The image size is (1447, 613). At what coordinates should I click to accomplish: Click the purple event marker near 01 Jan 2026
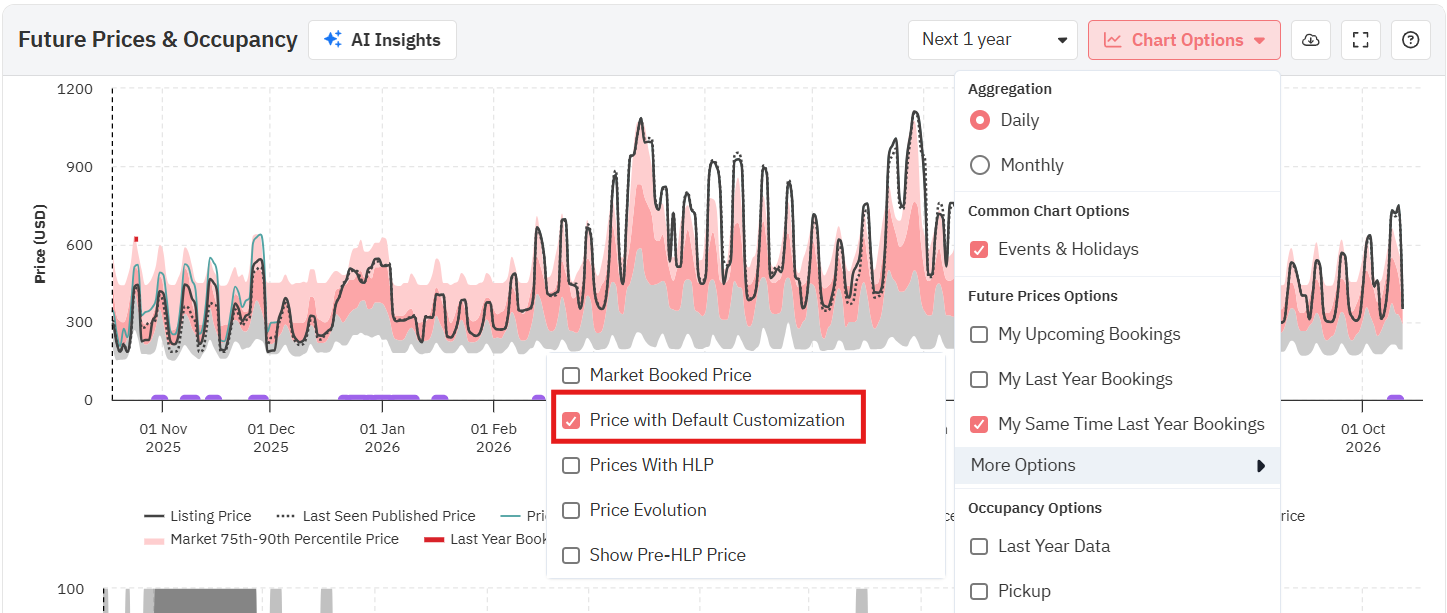[378, 398]
